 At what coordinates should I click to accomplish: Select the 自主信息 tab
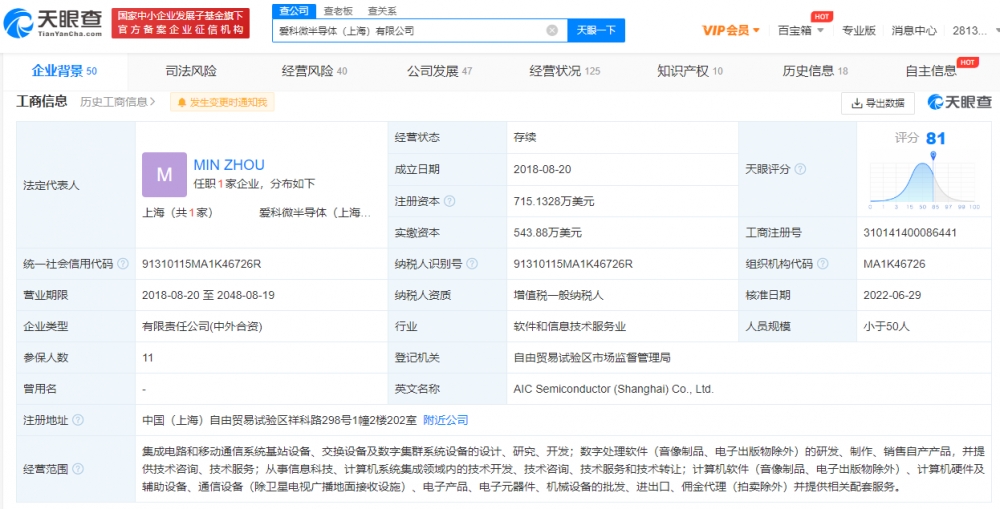(x=931, y=71)
